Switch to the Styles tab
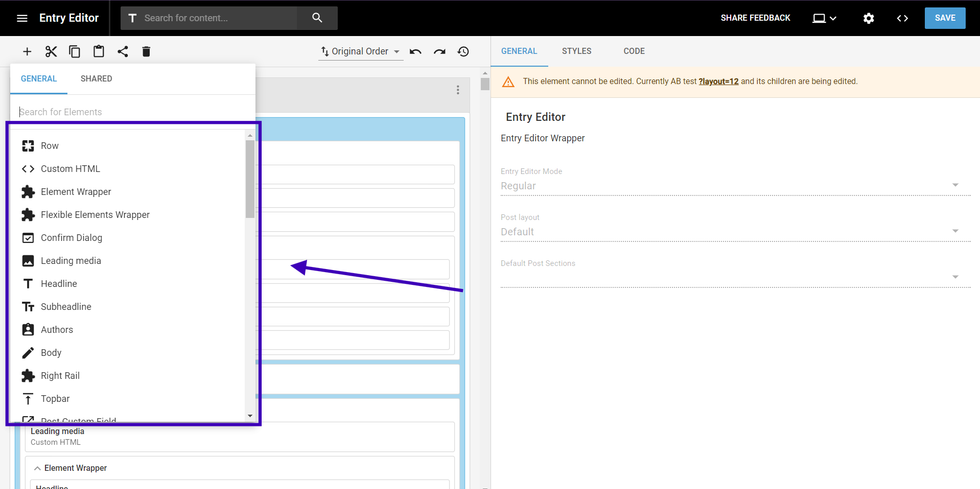980x489 pixels. click(576, 51)
